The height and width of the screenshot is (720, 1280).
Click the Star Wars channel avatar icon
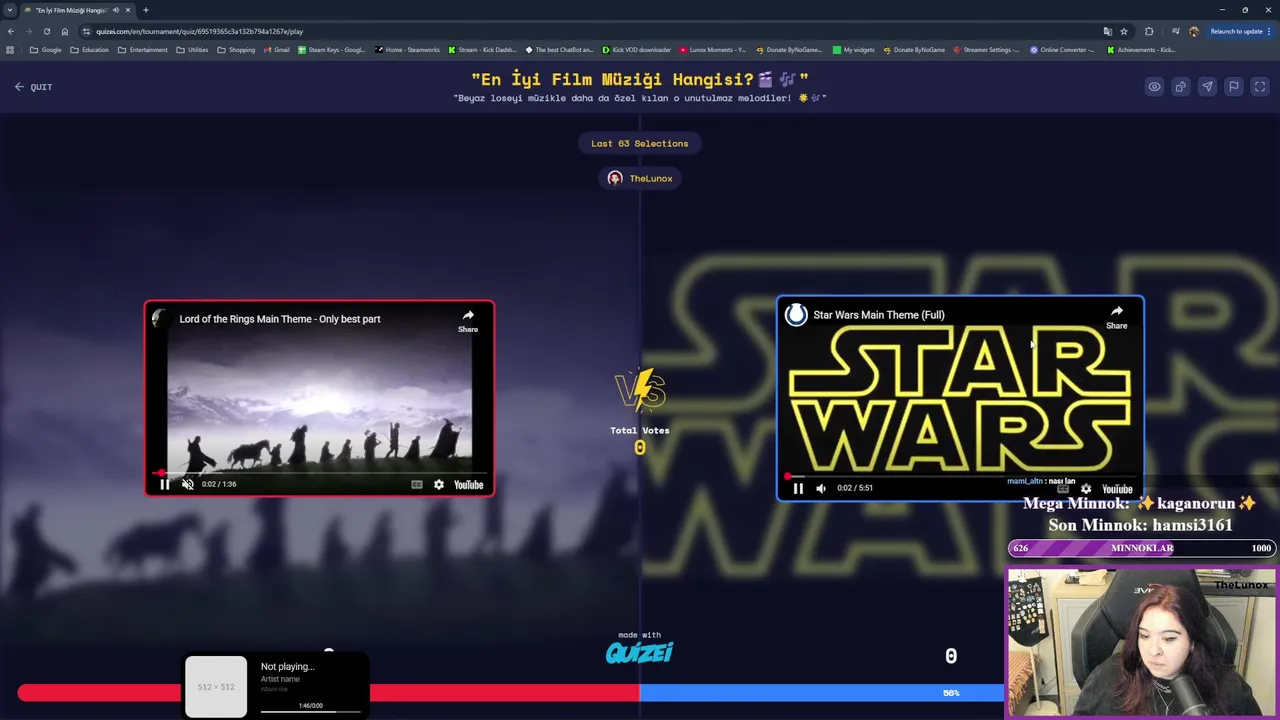796,315
